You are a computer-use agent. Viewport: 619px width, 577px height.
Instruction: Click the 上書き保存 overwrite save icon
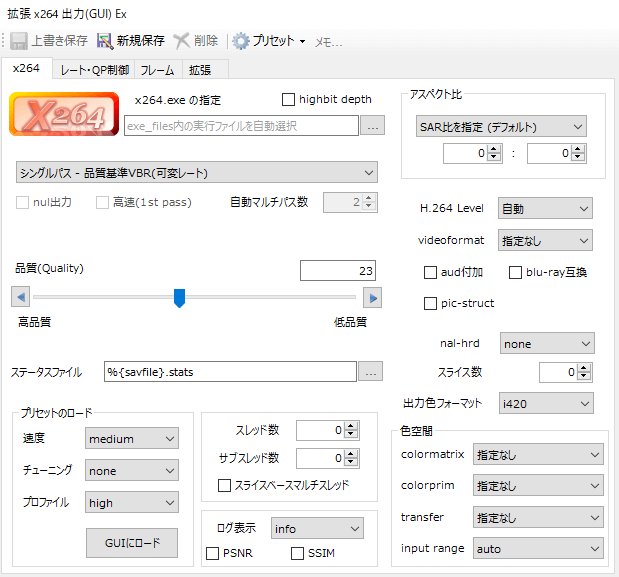click(x=18, y=41)
